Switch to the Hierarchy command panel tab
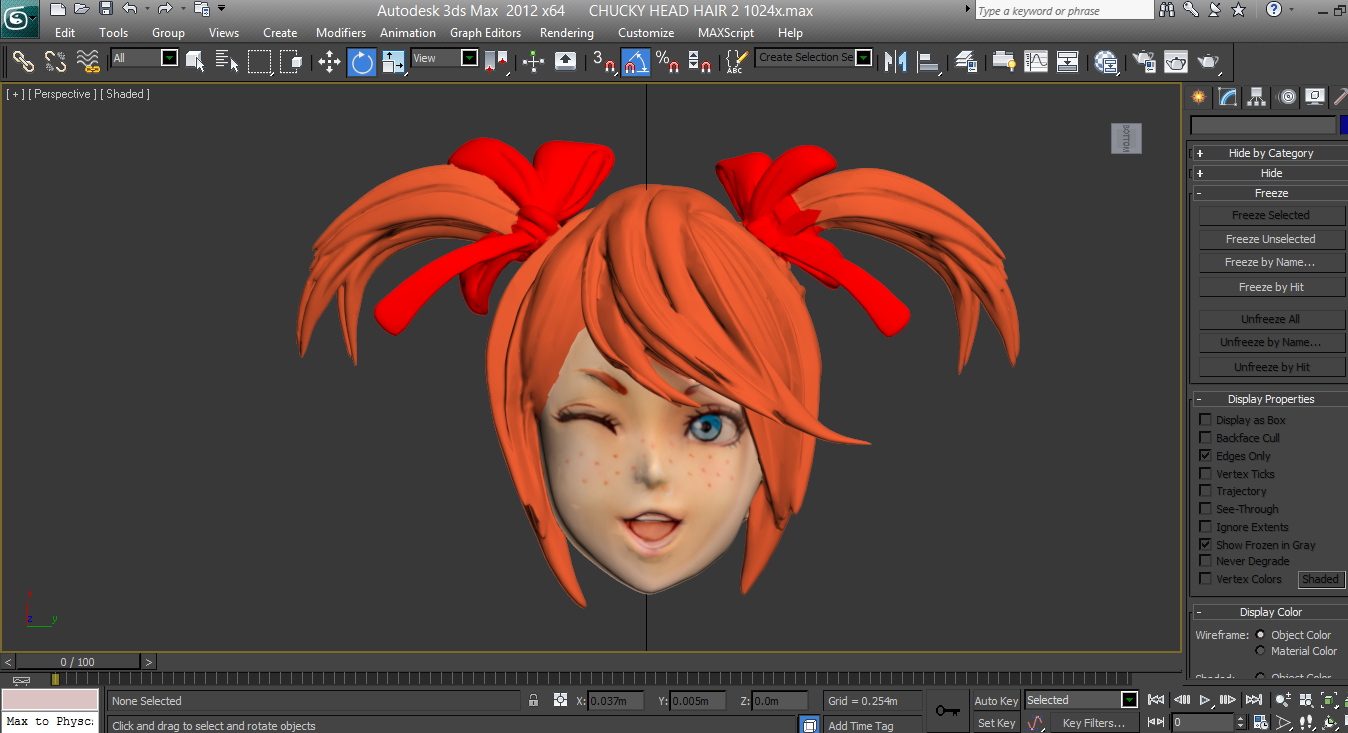This screenshot has height=733, width=1348. (x=1257, y=97)
